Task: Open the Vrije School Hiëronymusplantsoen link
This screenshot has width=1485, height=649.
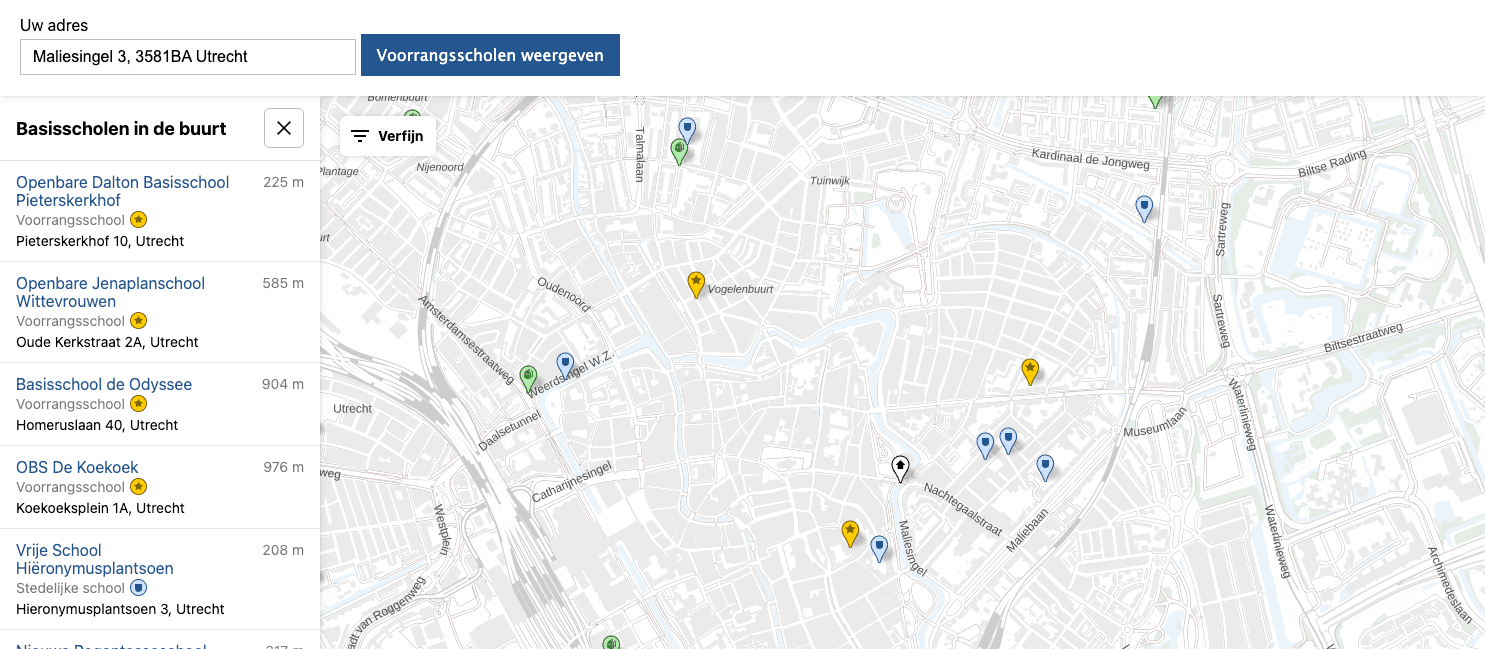Action: [95, 559]
